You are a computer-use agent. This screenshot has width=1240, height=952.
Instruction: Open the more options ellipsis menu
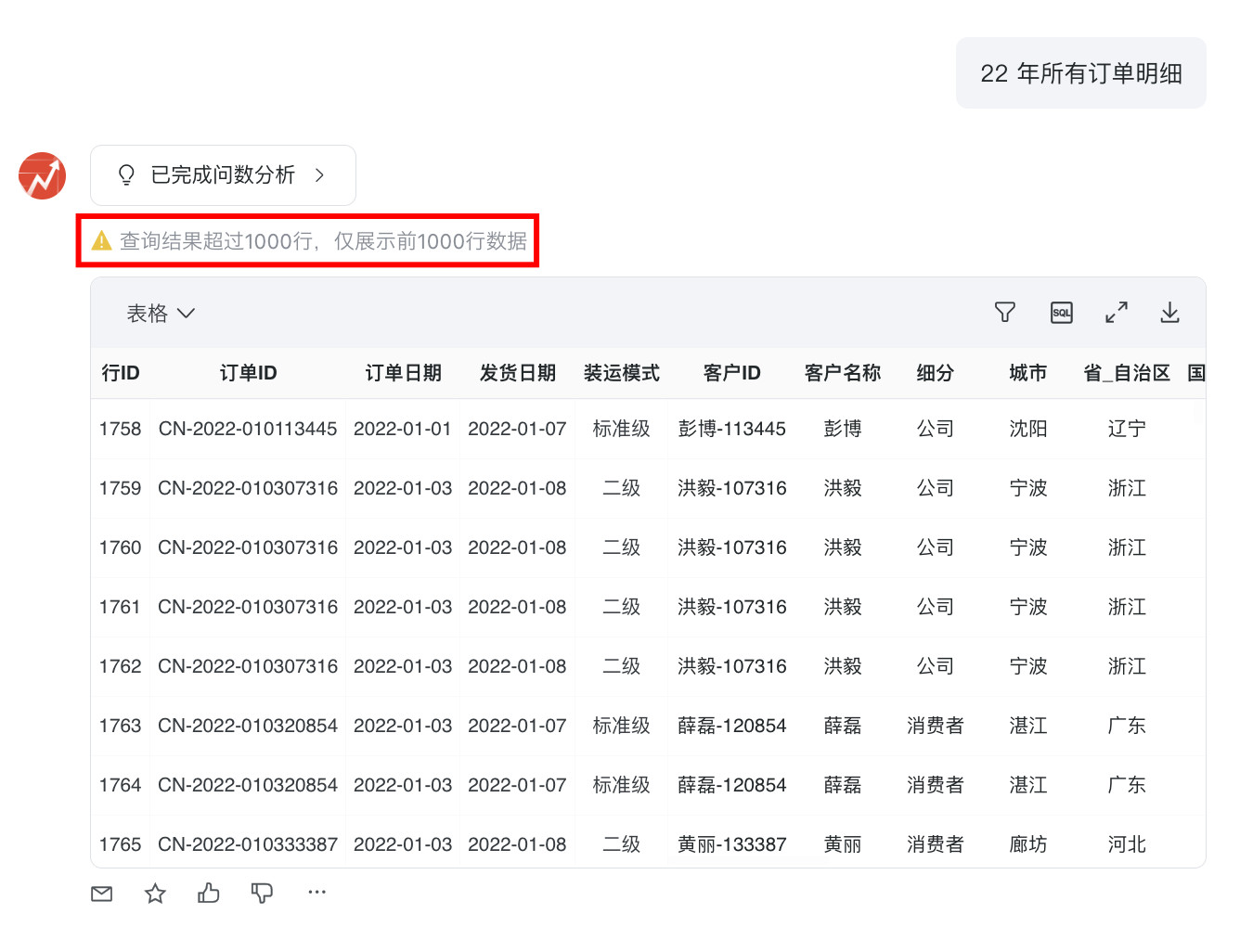tap(316, 893)
